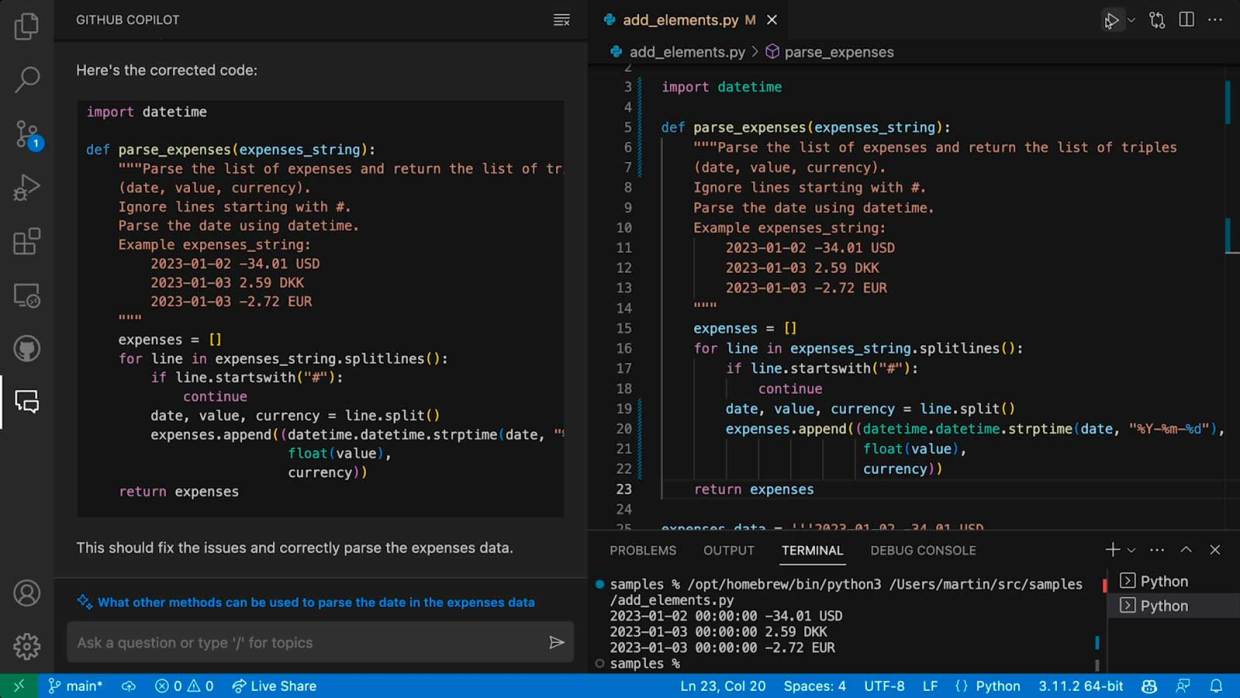Open the run button dropdown arrow
Screen dimensions: 1240x698
pos(1131,20)
